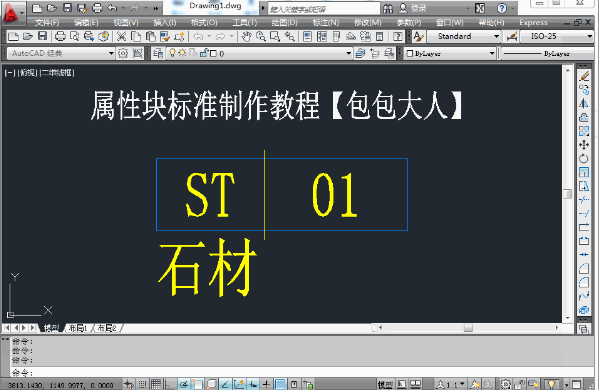Click the keyword search input field

324,8
